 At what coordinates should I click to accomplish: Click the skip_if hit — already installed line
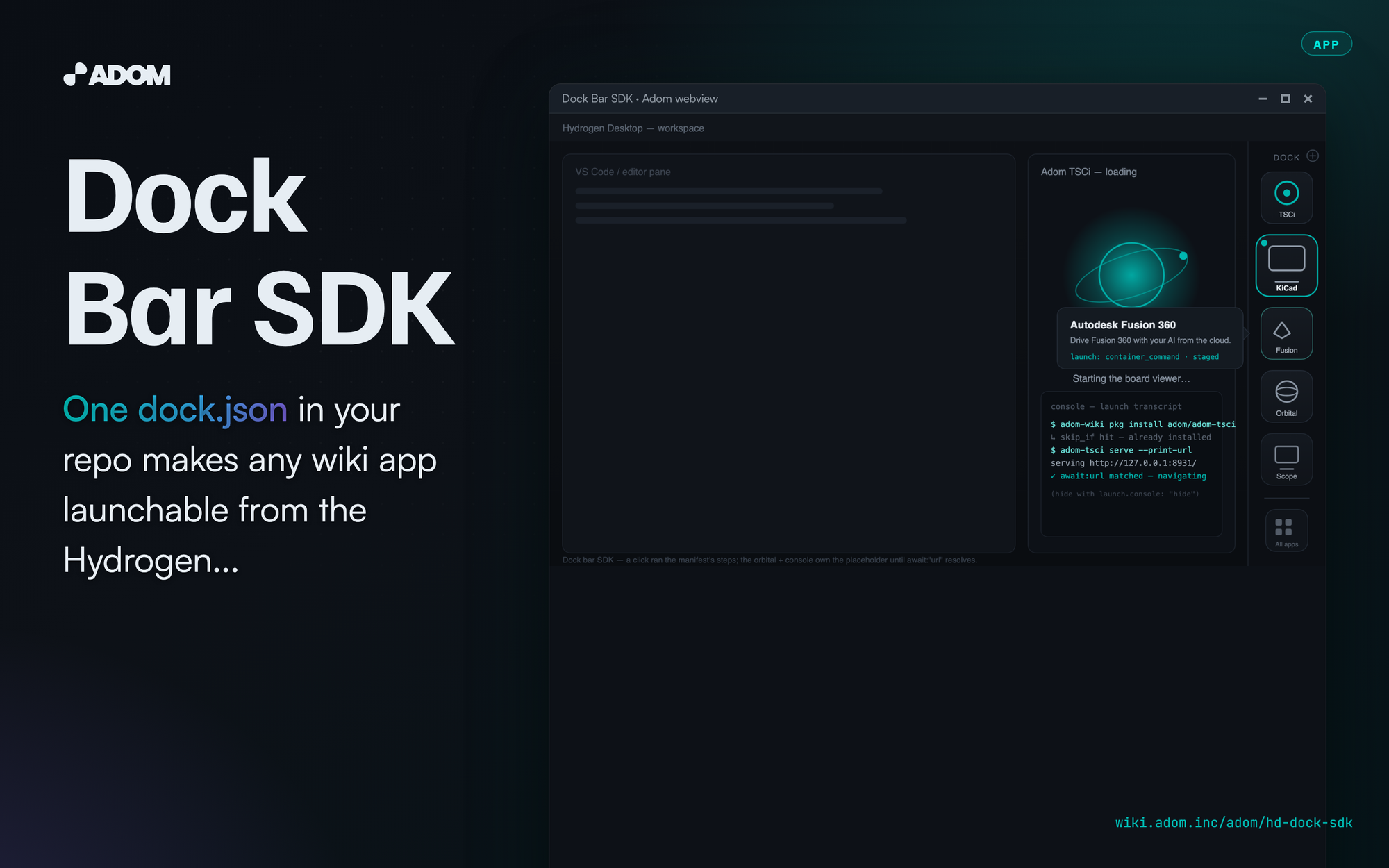pyautogui.click(x=1131, y=437)
